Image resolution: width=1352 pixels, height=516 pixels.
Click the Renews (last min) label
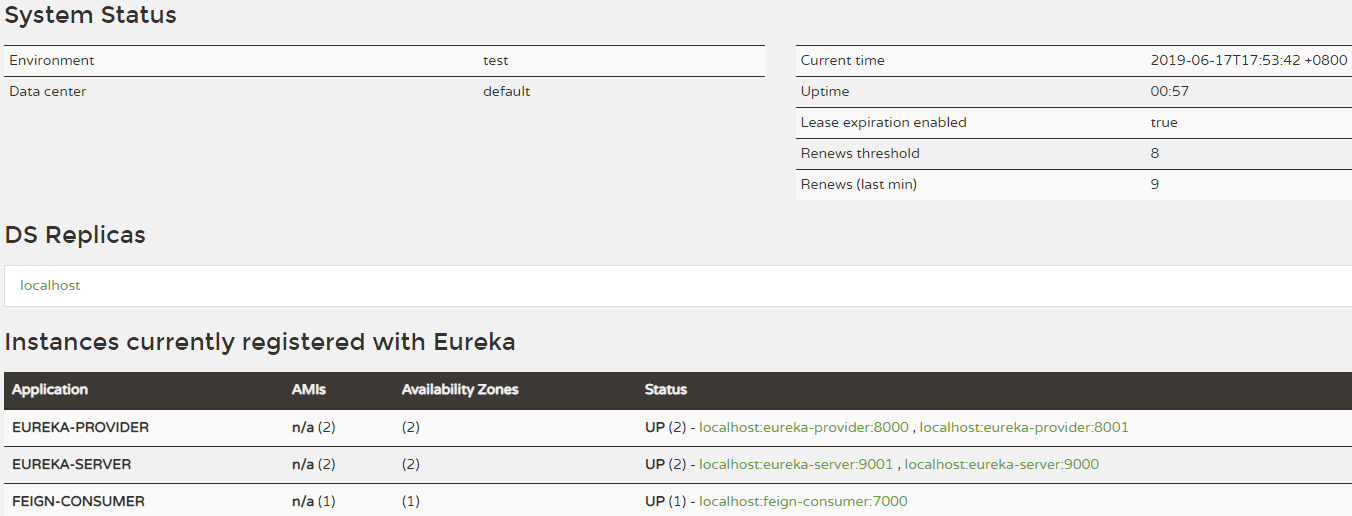tap(859, 185)
